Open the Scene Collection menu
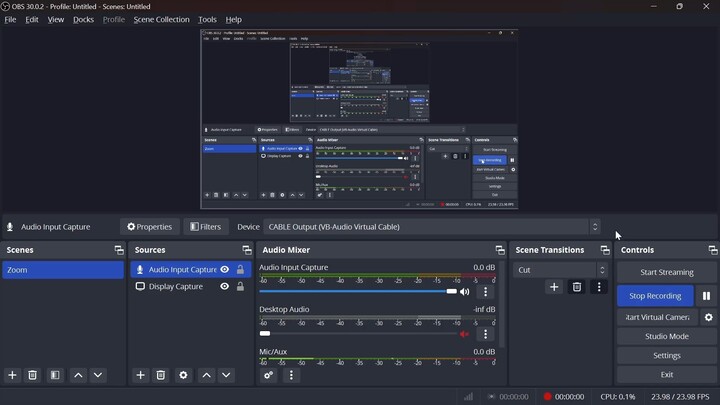 coord(161,19)
